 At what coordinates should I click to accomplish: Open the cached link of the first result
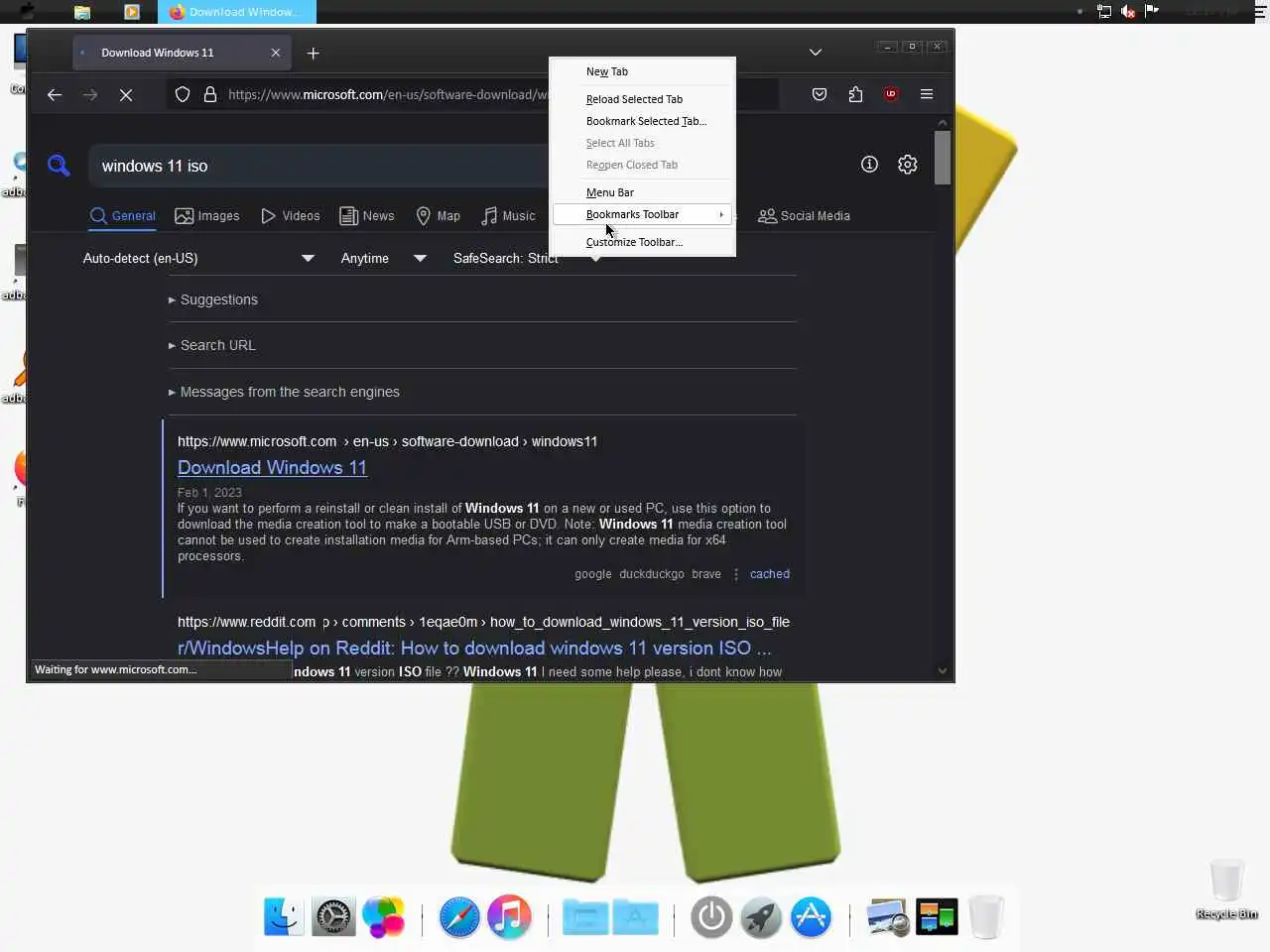(x=770, y=574)
